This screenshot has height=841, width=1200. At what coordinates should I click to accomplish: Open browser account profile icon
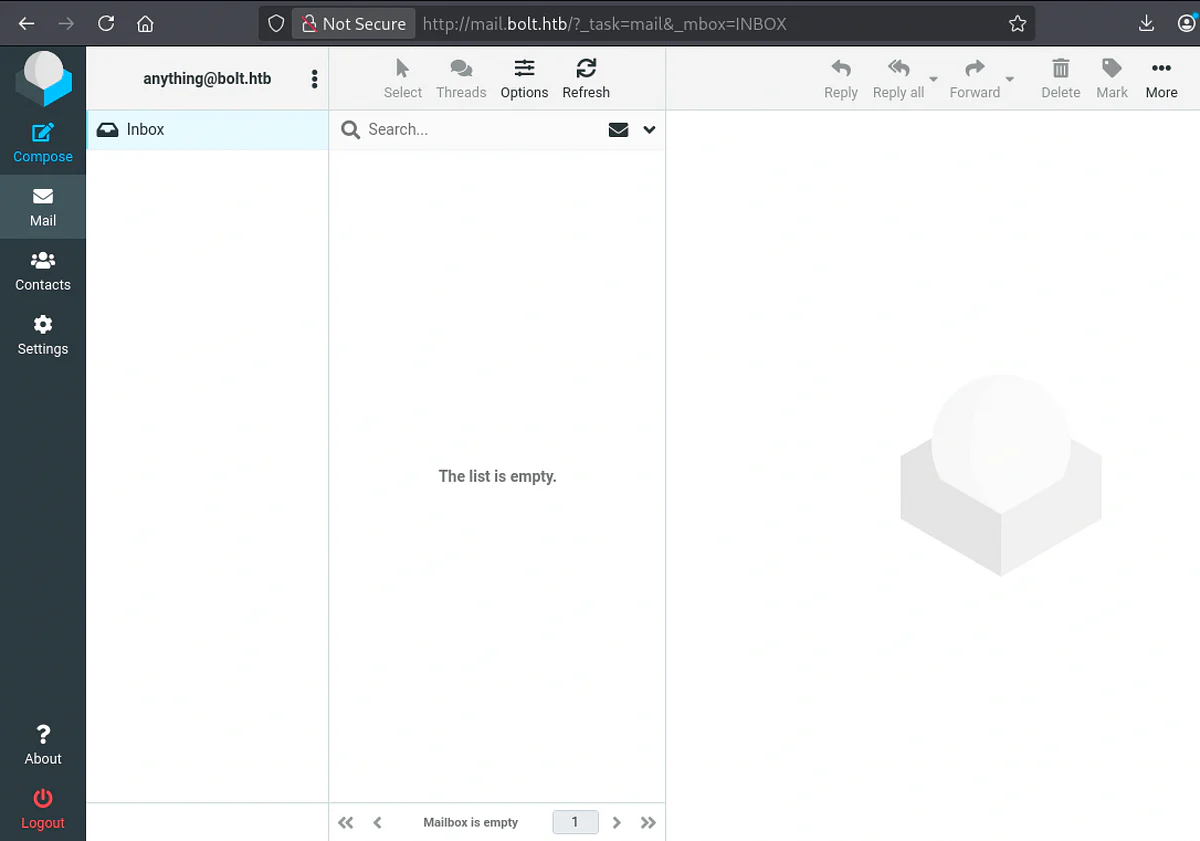(1186, 23)
